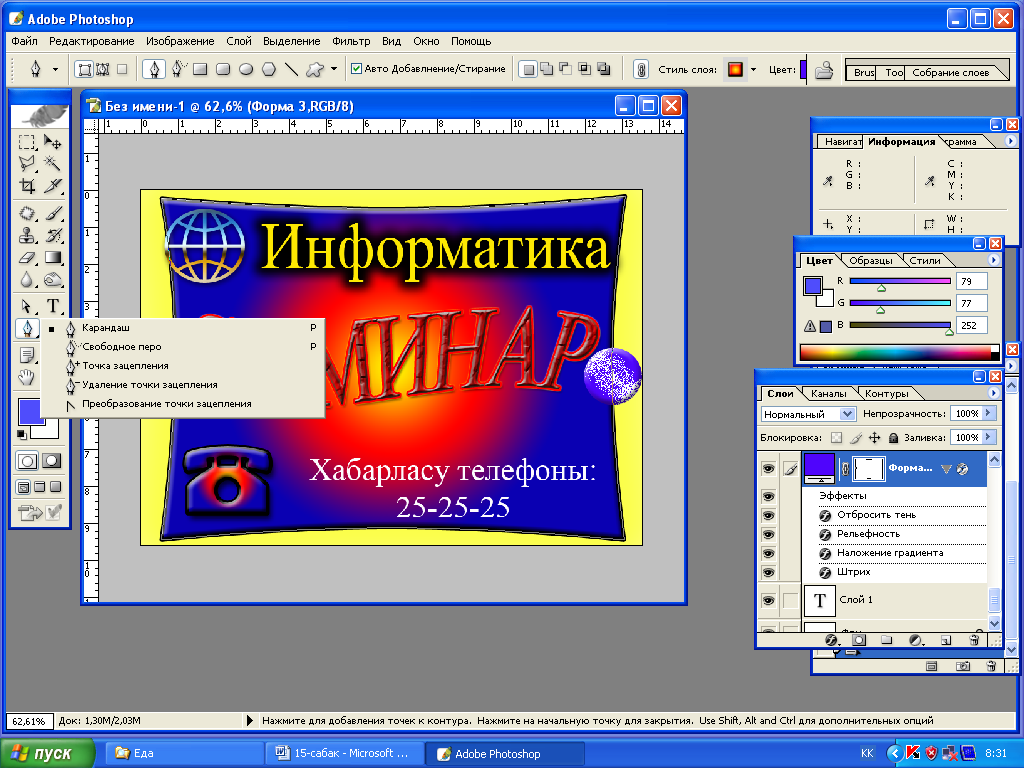Select the Magic Wand tool
The height and width of the screenshot is (768, 1024).
pyautogui.click(x=52, y=163)
